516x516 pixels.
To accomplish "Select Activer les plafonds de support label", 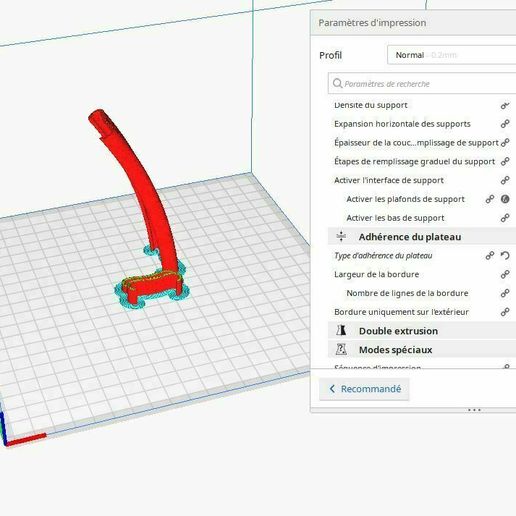I will click(405, 199).
